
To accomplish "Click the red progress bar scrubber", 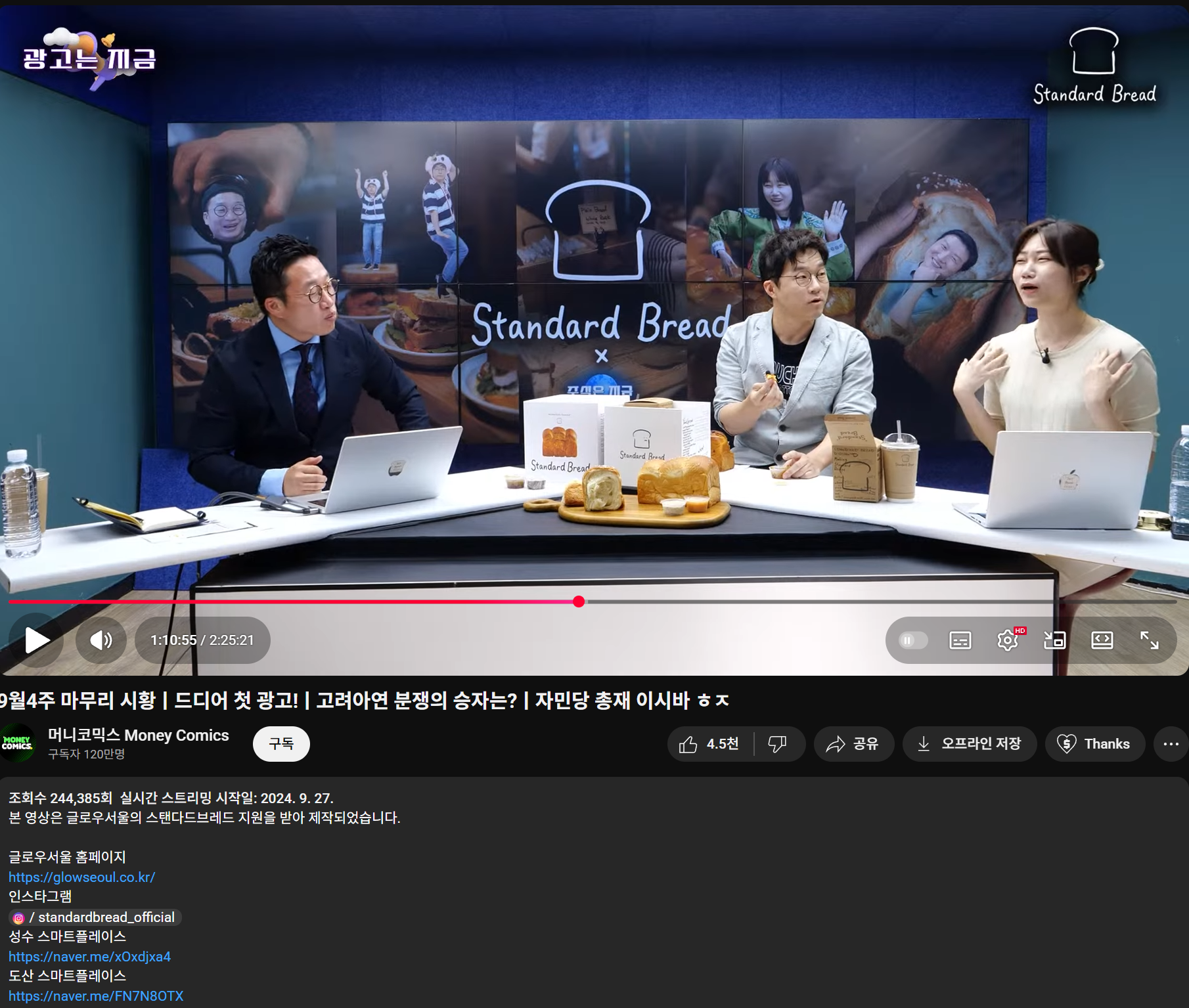I will pyautogui.click(x=579, y=602).
